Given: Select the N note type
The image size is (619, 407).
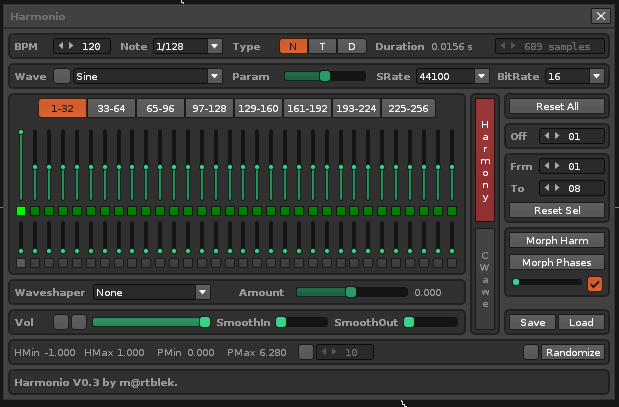Looking at the screenshot, I should (x=293, y=46).
